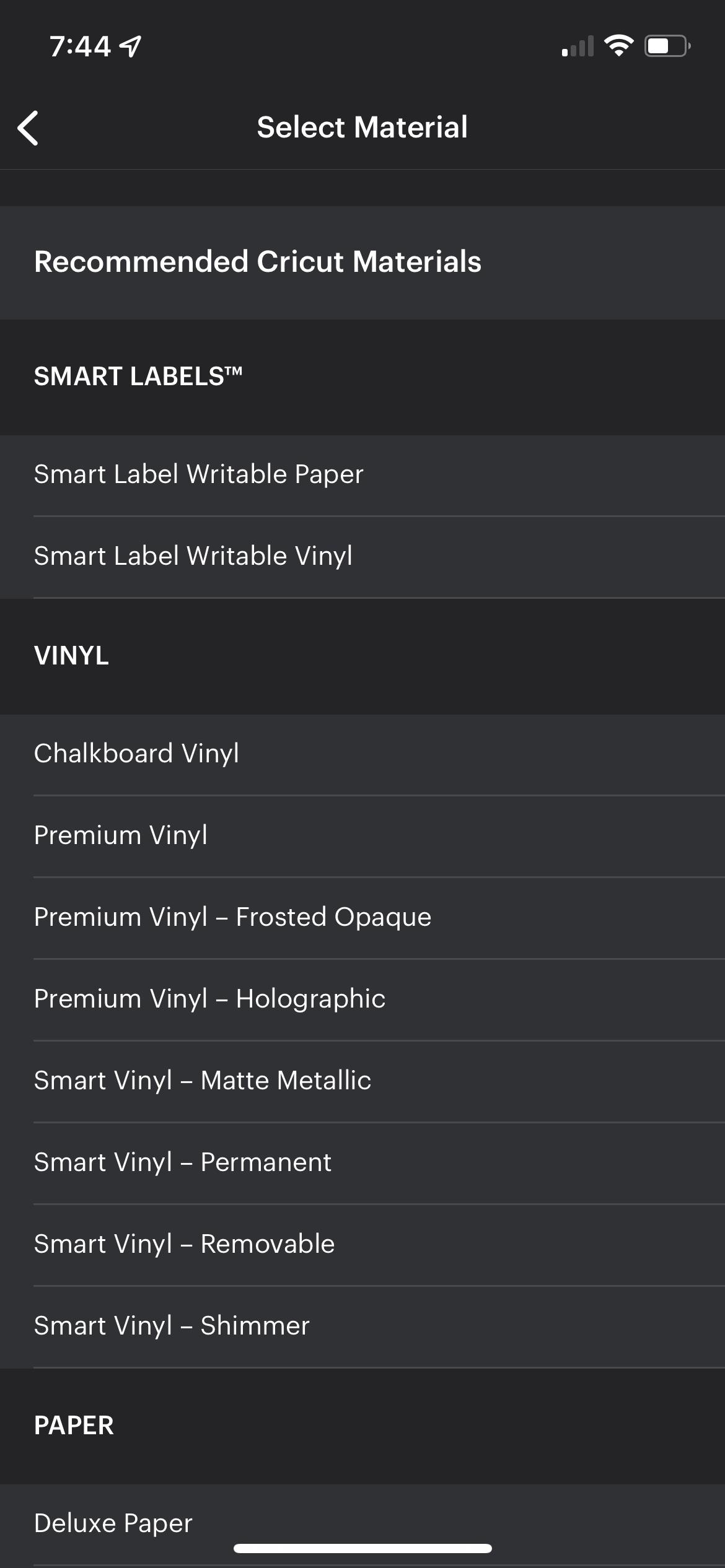This screenshot has height=1568, width=725.
Task: Tap the location arrow icon
Action: coord(131,46)
